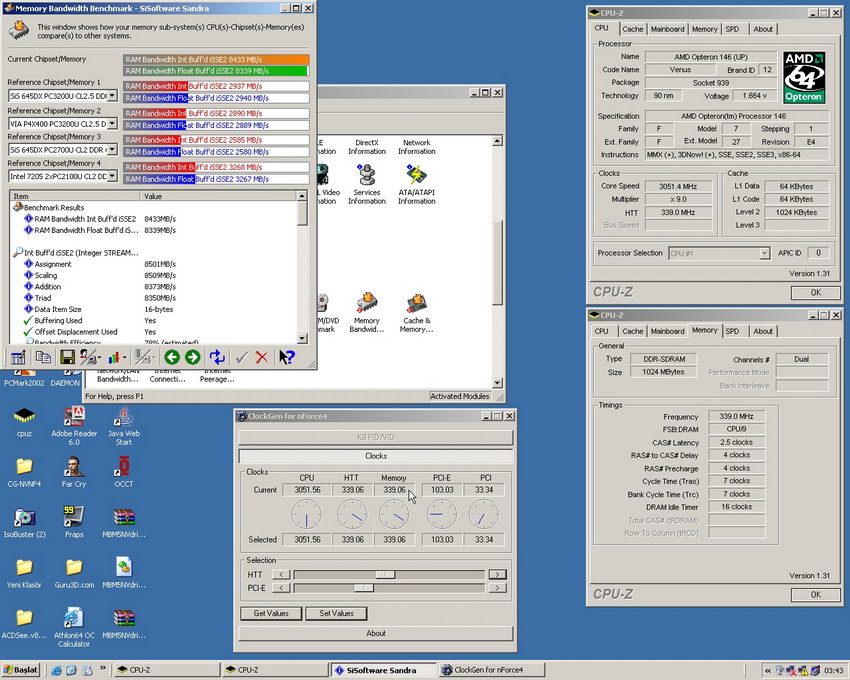Click the copy icon in Sandra's toolbar
Image resolution: width=850 pixels, height=680 pixels.
(43, 357)
